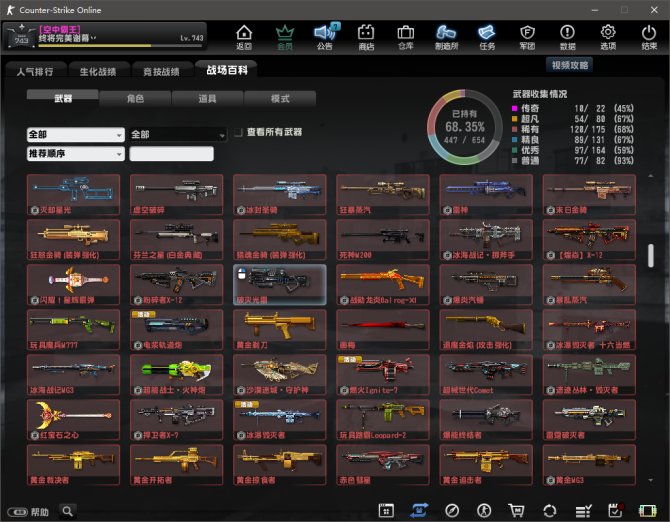Select the 战场百科 tab

(x=227, y=70)
